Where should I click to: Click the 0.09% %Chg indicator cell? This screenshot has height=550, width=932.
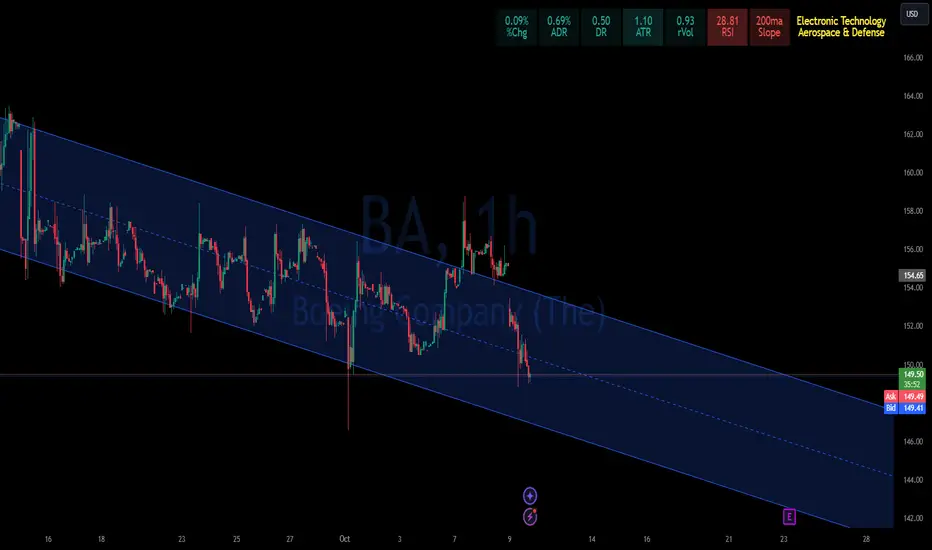517,27
